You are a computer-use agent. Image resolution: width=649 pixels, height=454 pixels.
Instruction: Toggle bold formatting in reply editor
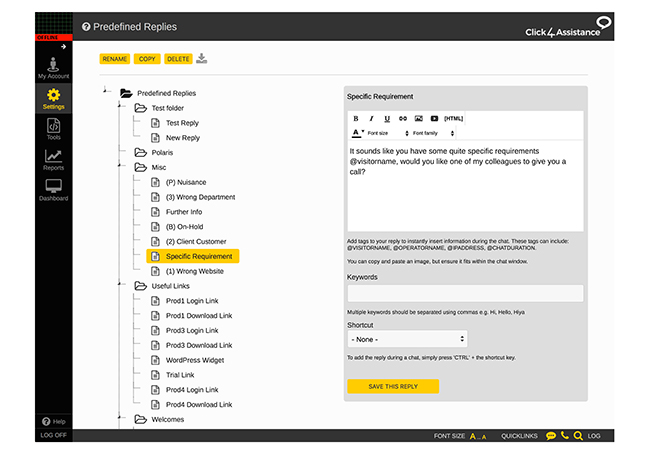click(x=356, y=118)
